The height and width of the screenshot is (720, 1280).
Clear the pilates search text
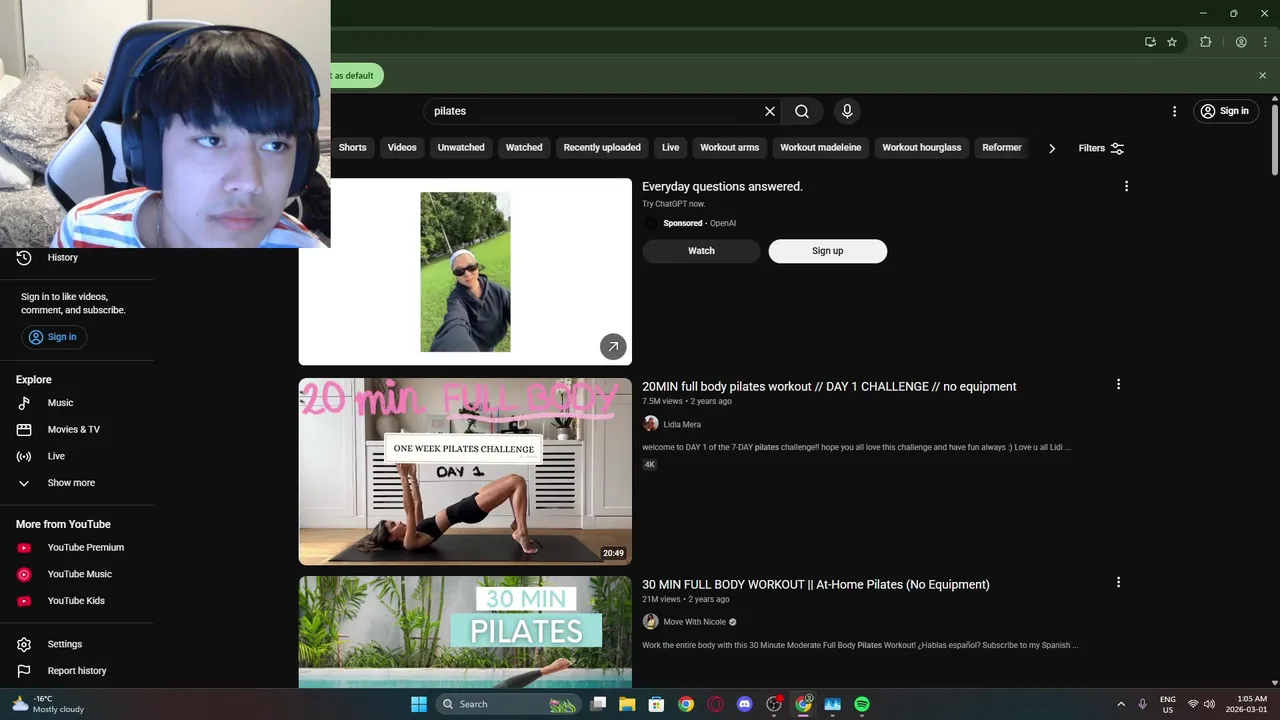point(770,111)
